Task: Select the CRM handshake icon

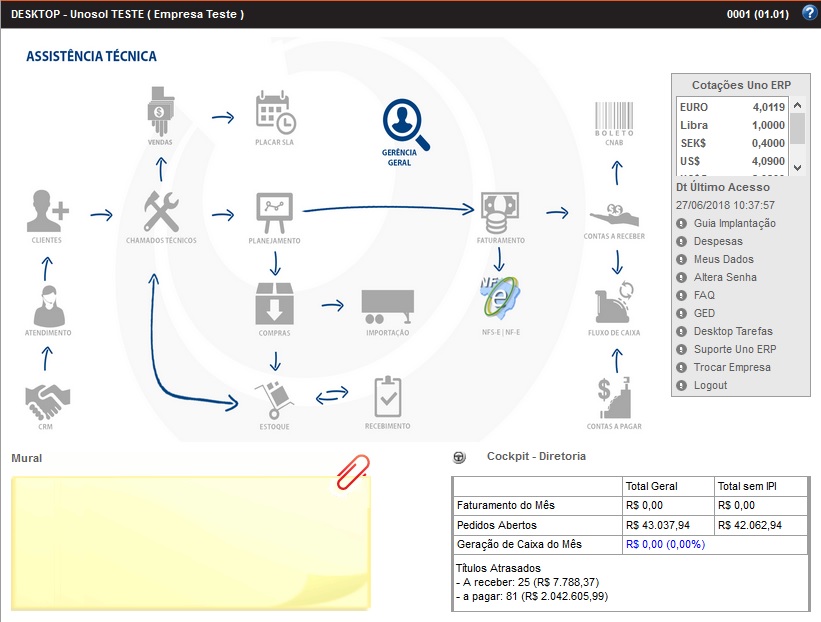Action: point(45,400)
